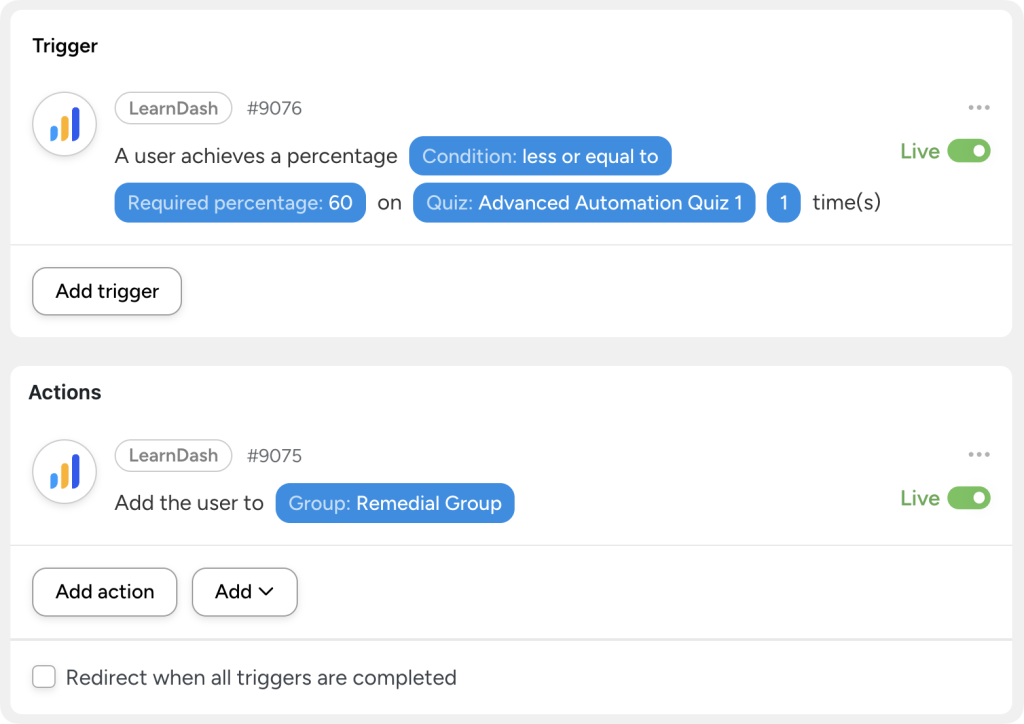Edit the 'Group: Remedial Group' setting
Screen dimensions: 1024x724
[394, 503]
